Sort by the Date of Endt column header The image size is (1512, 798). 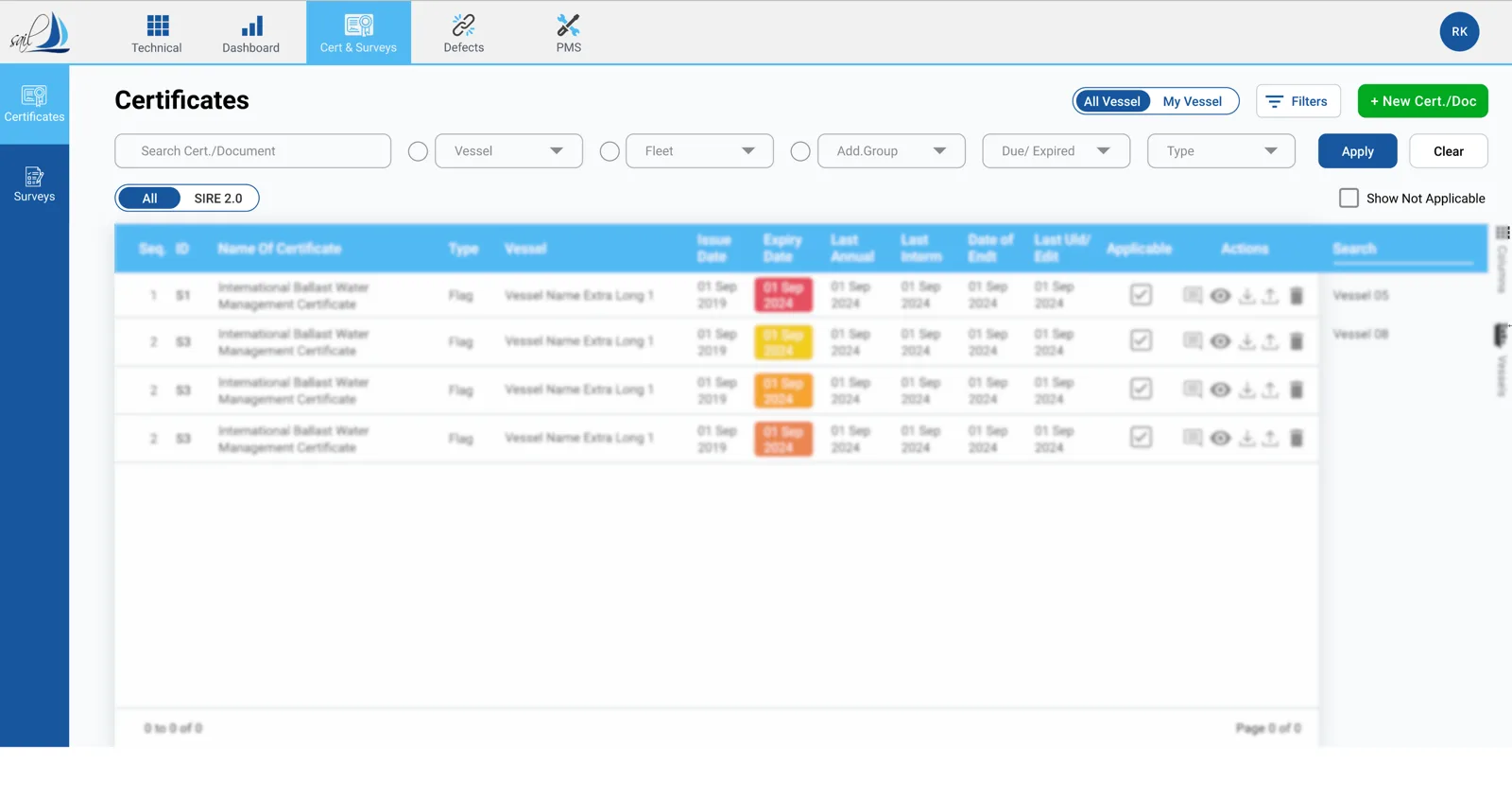tap(990, 249)
